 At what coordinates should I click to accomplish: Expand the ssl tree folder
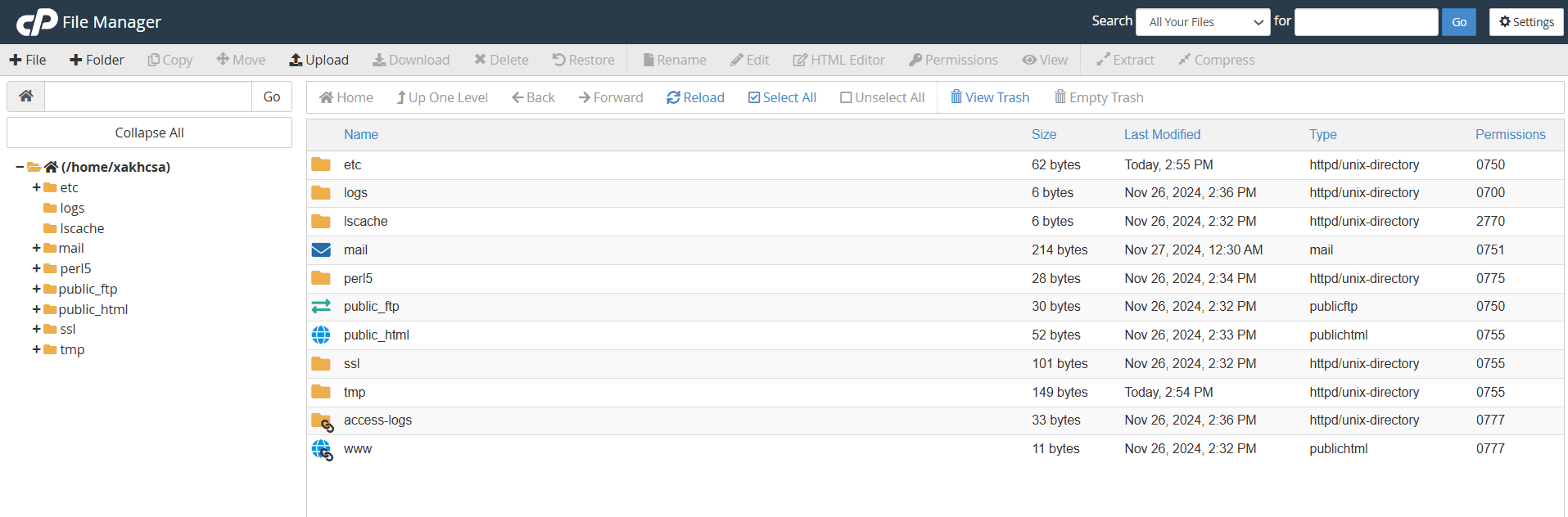click(x=36, y=329)
